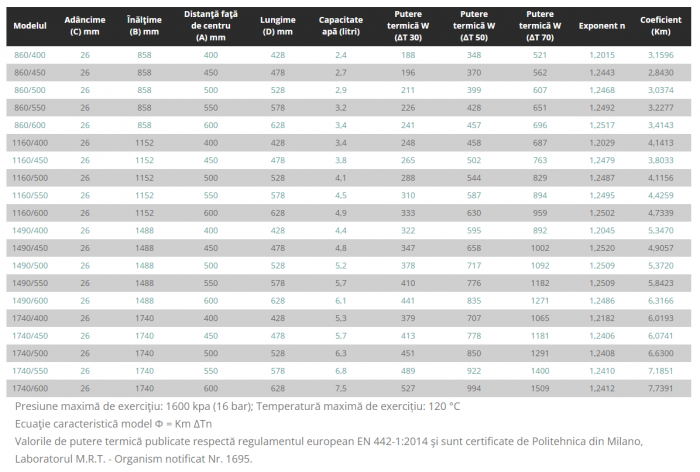700x472 pixels.
Task: Click the thermal power value 1509
Action: (540, 388)
